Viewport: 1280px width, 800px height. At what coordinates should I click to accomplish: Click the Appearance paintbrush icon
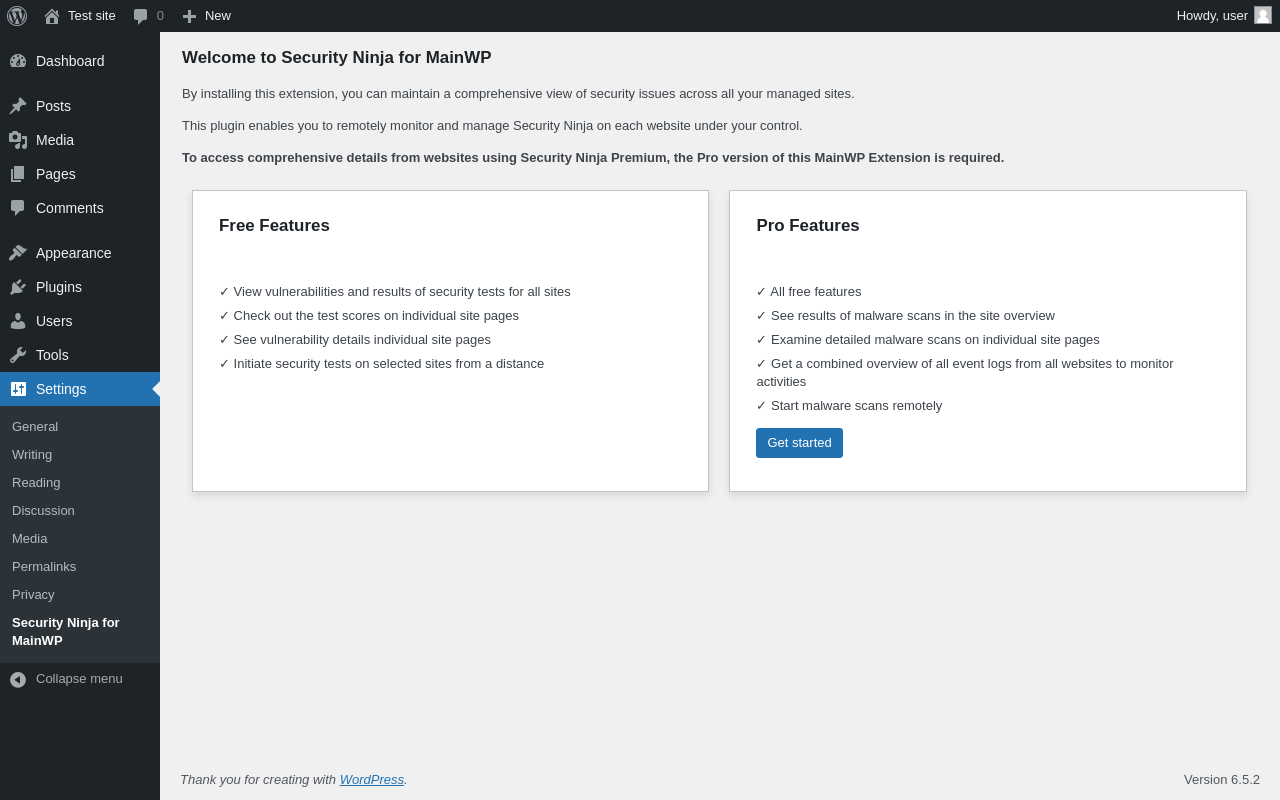pos(18,253)
